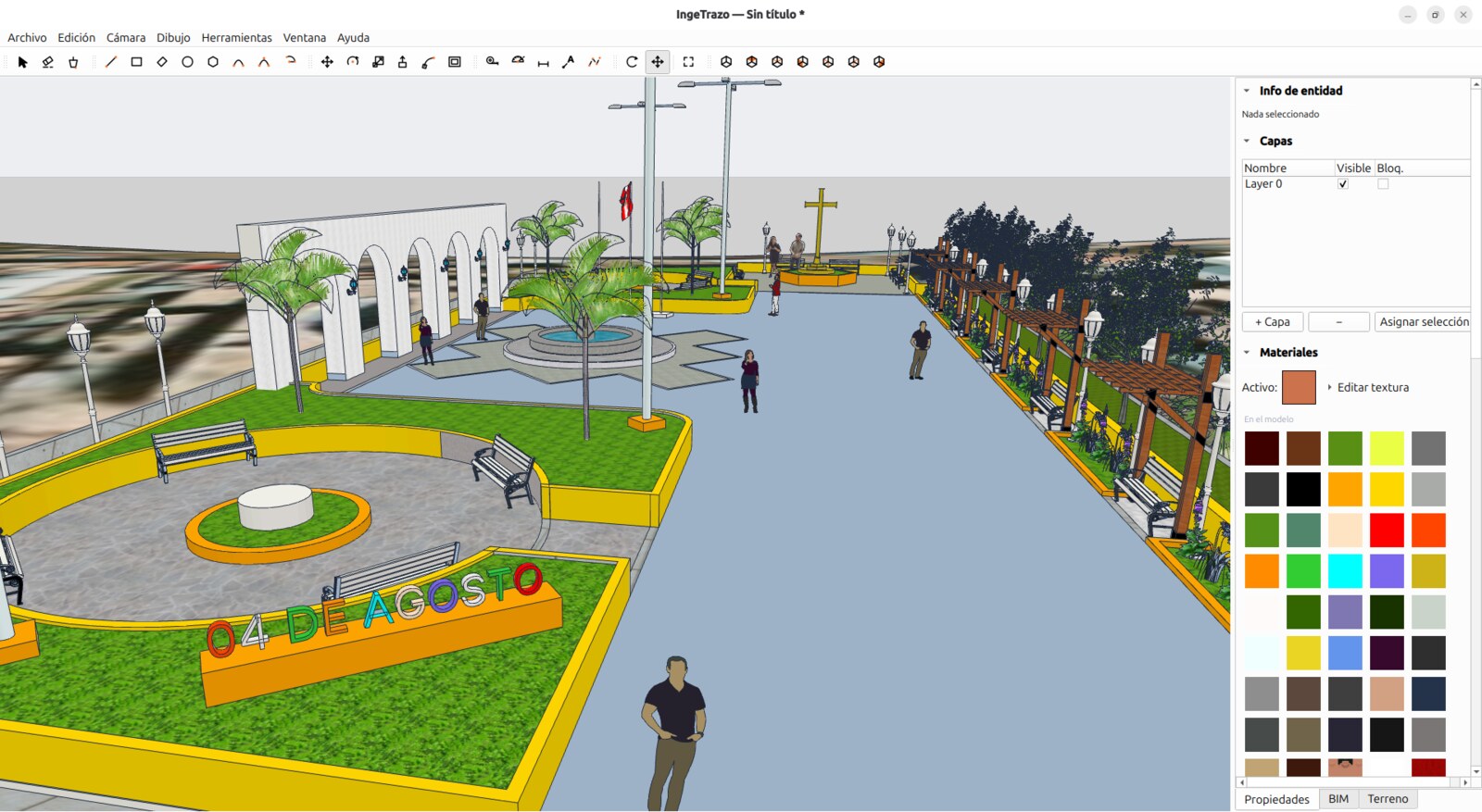
Task: Click the Activo material swatch
Action: [x=1299, y=388]
